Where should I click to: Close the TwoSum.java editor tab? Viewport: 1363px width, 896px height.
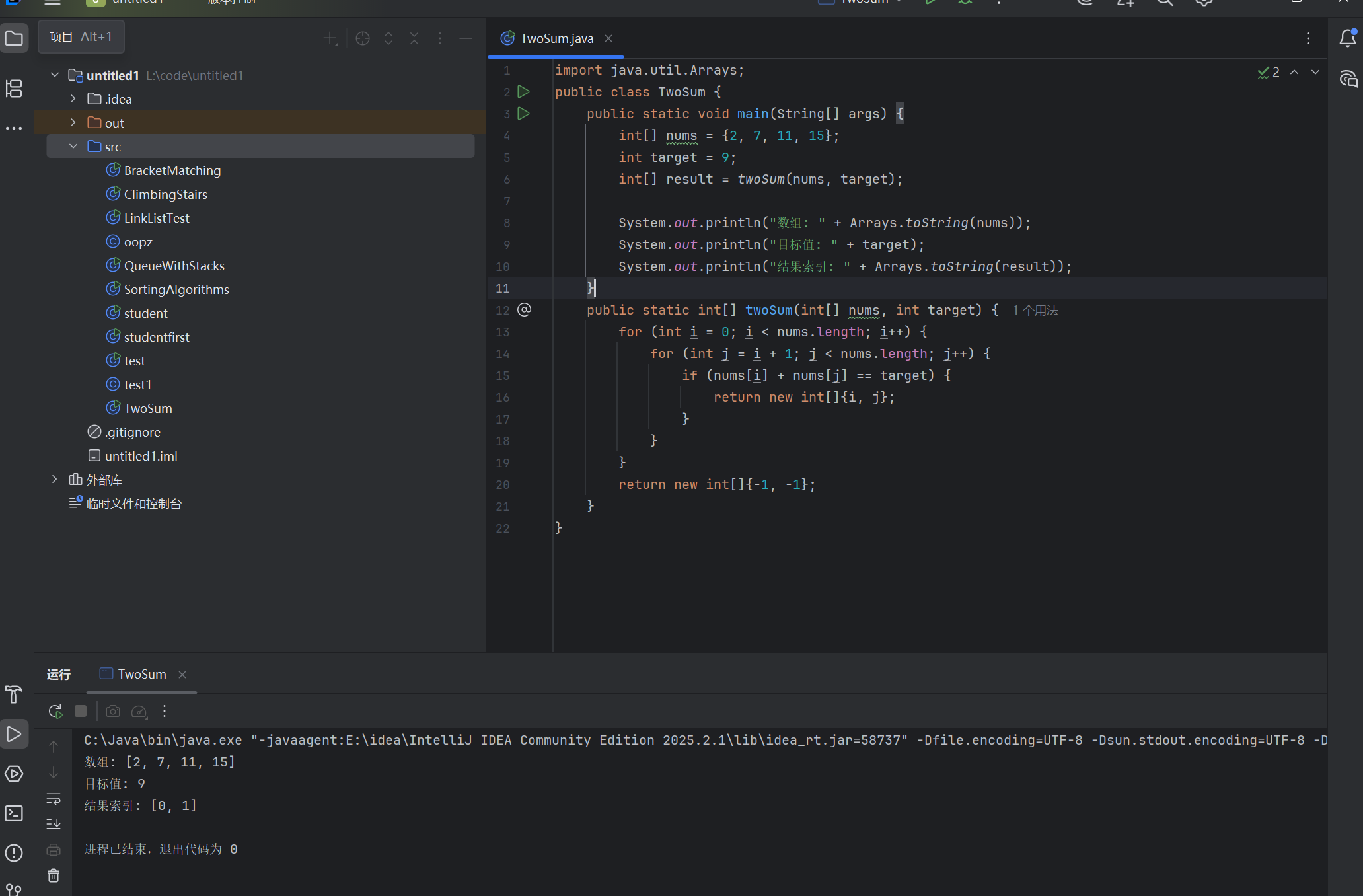pos(608,38)
